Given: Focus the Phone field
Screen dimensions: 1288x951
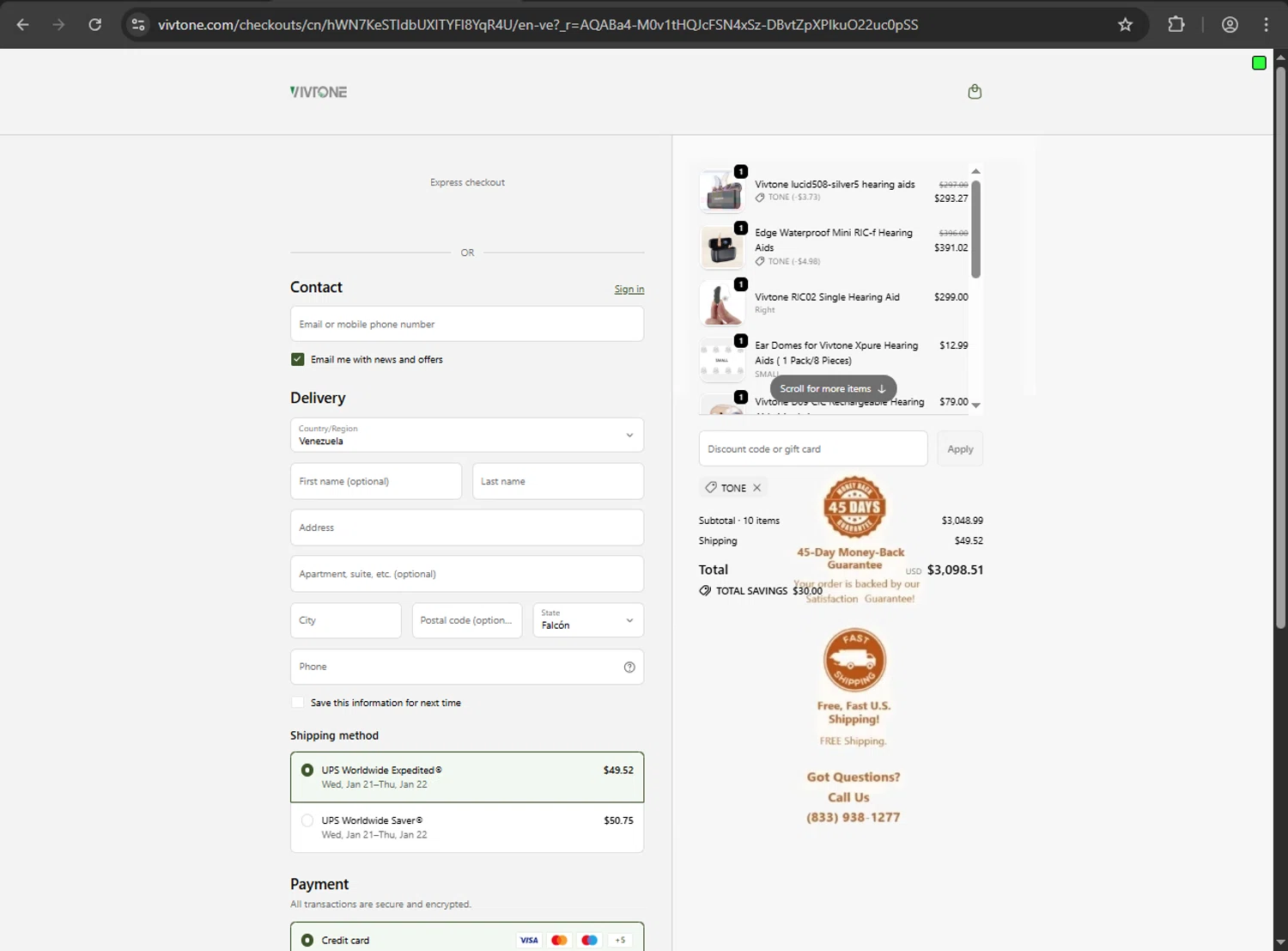Looking at the screenshot, I should click(x=467, y=668).
